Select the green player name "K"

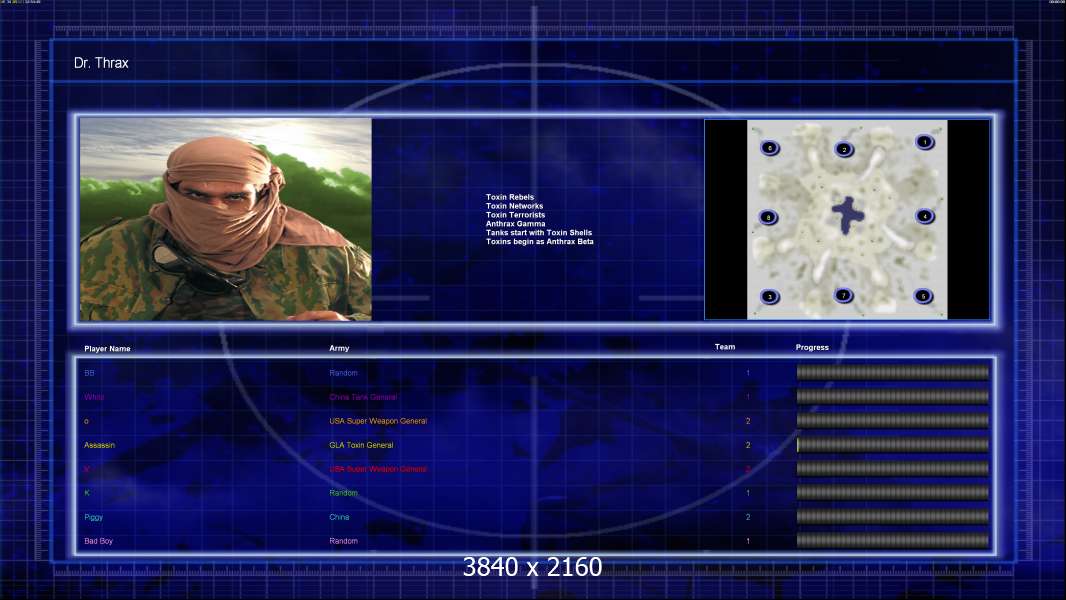click(x=87, y=493)
